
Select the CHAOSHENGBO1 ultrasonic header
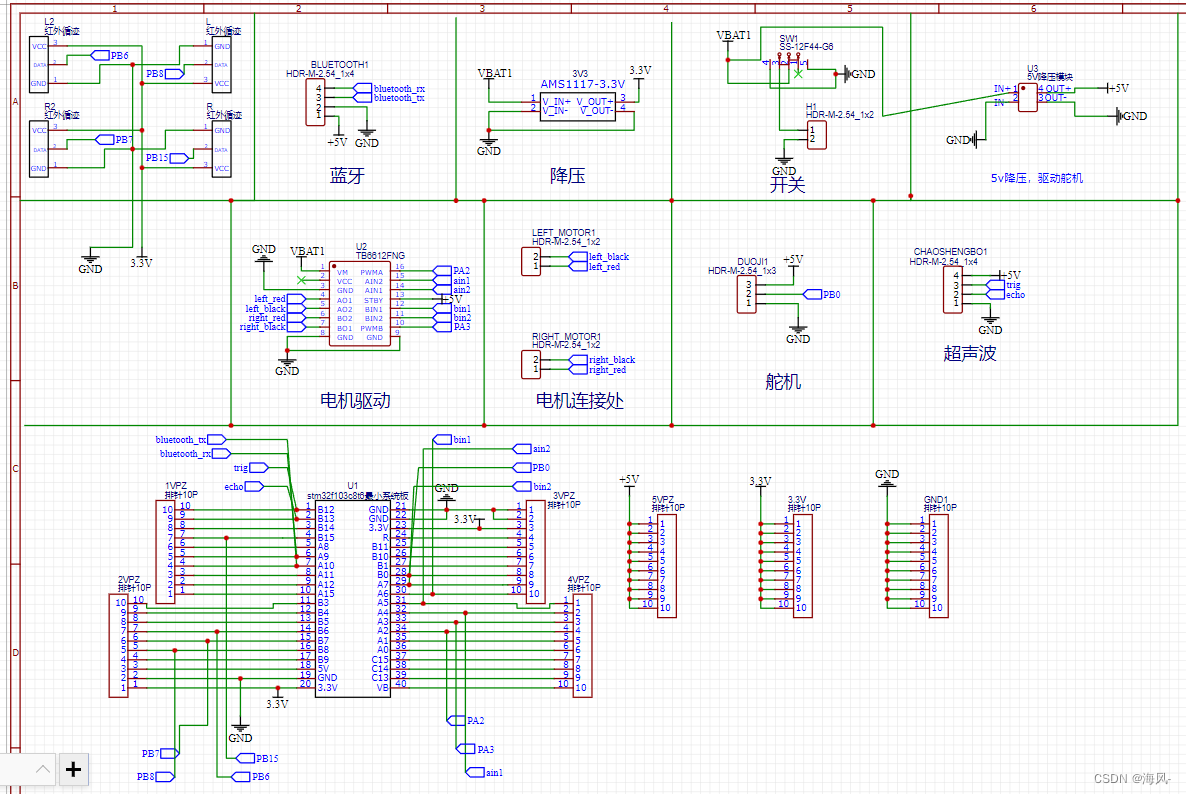952,290
